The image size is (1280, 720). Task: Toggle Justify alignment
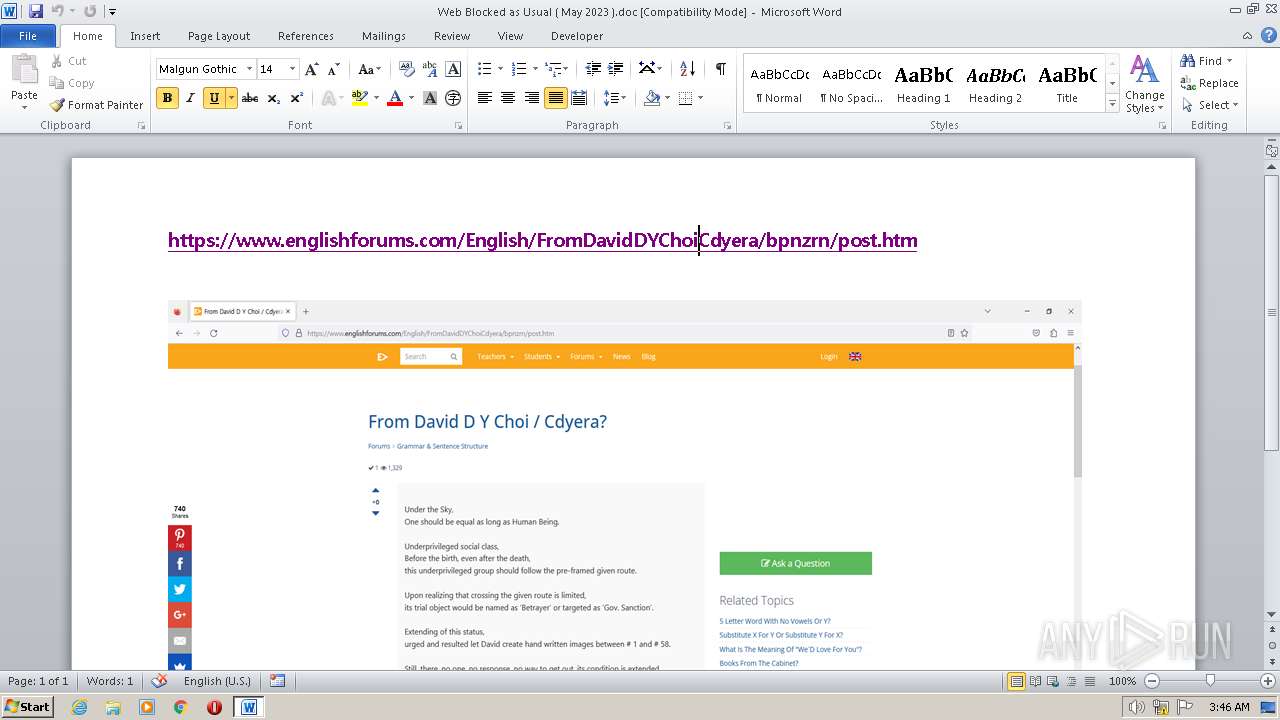pyautogui.click(x=555, y=98)
